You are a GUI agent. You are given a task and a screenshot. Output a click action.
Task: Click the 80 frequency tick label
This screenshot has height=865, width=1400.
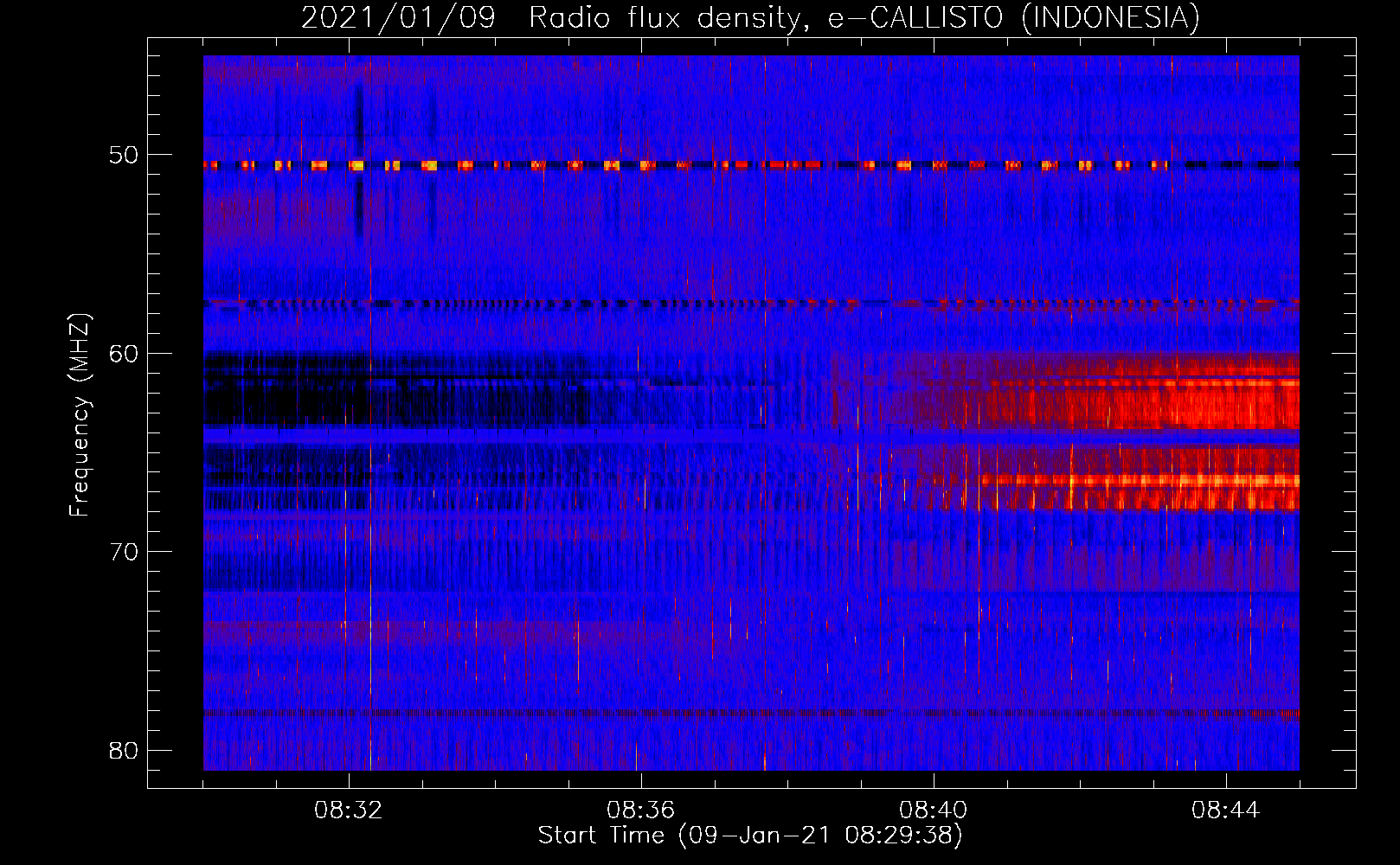click(x=124, y=750)
